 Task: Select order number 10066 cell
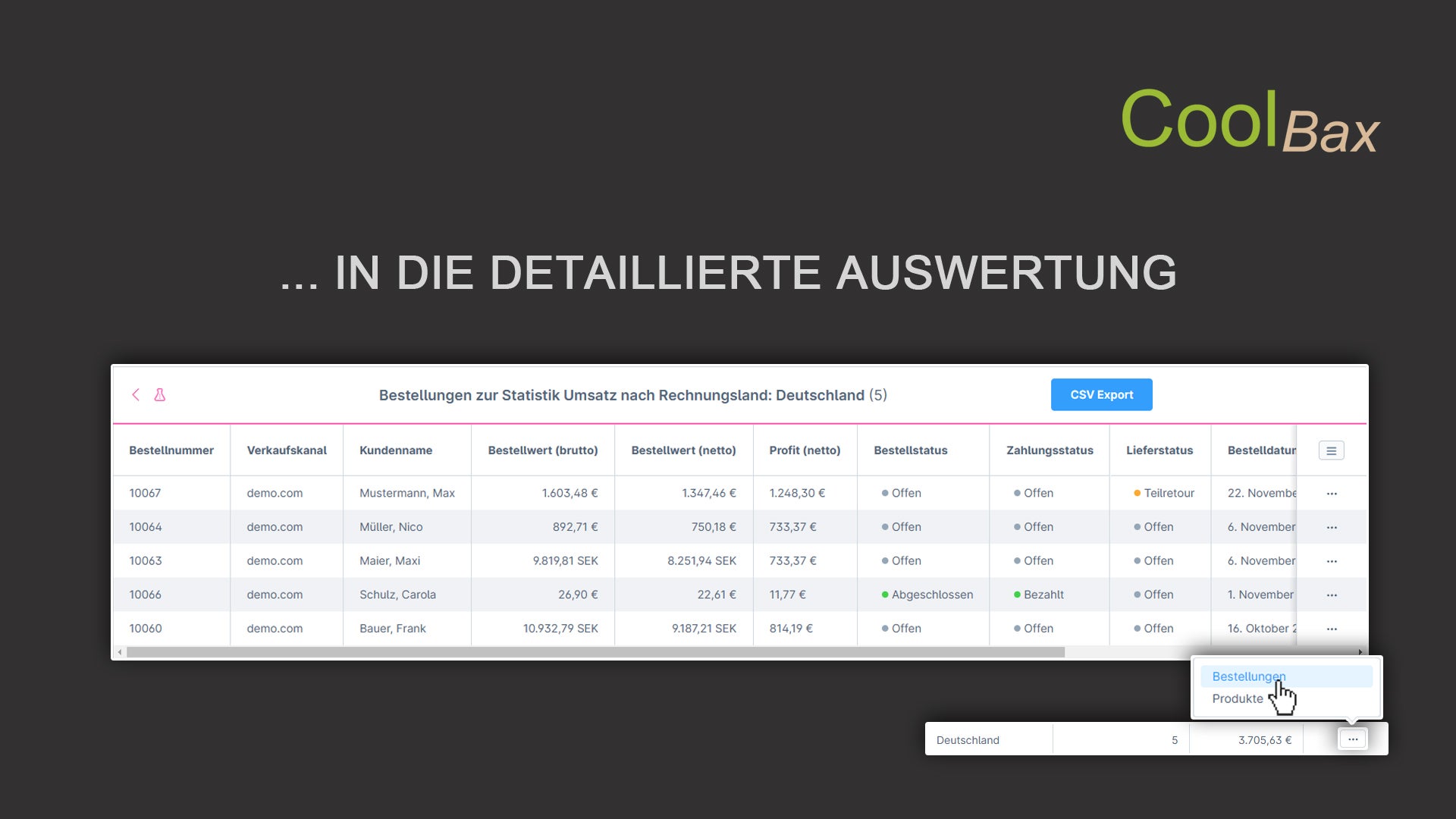[145, 595]
